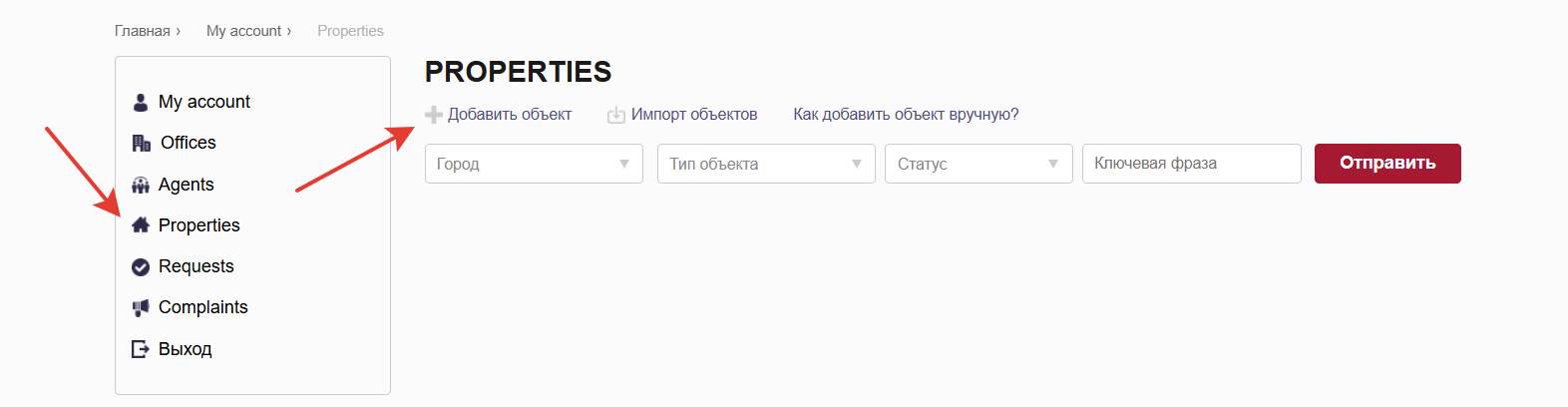The image size is (1568, 407).
Task: Go to Главная in the breadcrumb
Action: tap(143, 31)
